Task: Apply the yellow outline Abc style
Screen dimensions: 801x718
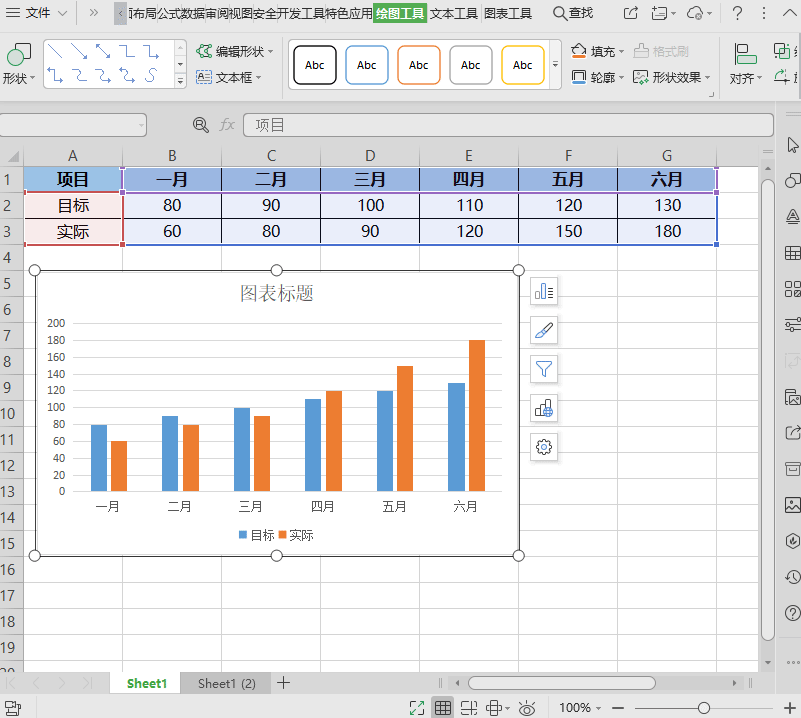Action: coord(523,65)
